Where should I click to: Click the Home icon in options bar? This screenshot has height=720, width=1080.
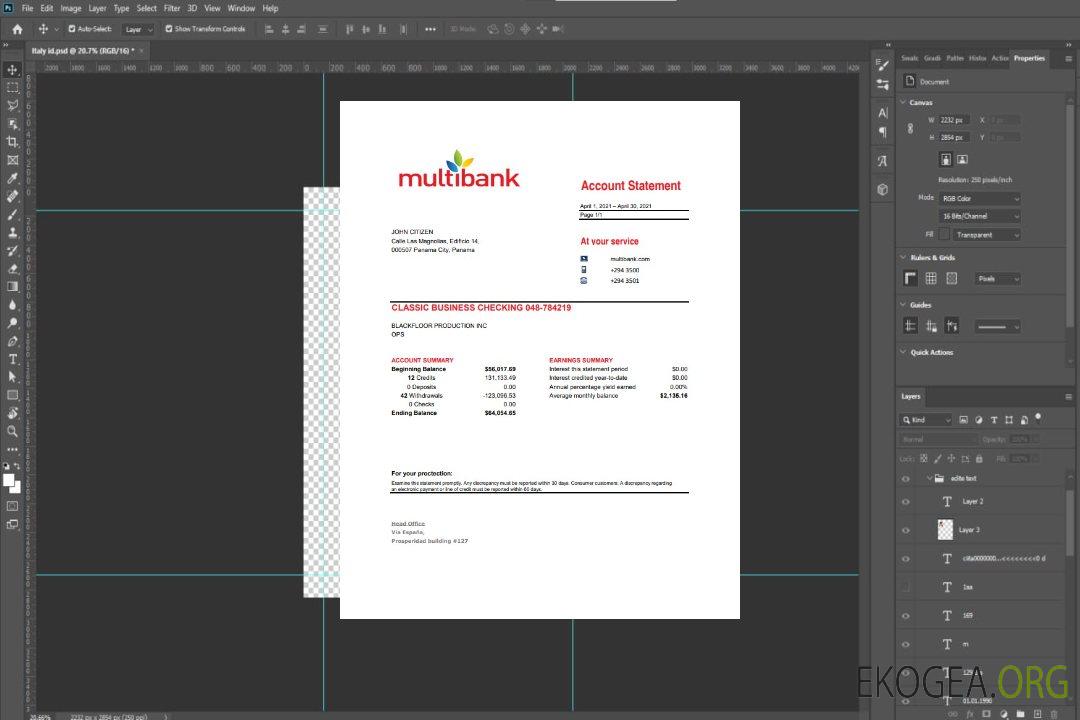(x=17, y=29)
